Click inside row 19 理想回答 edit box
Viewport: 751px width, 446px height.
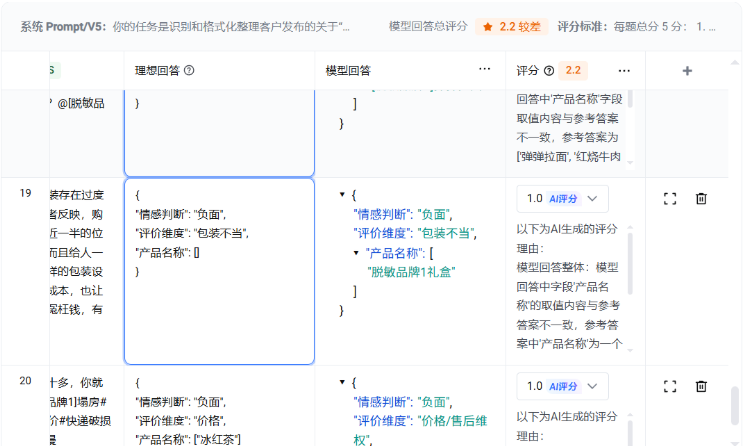click(218, 300)
